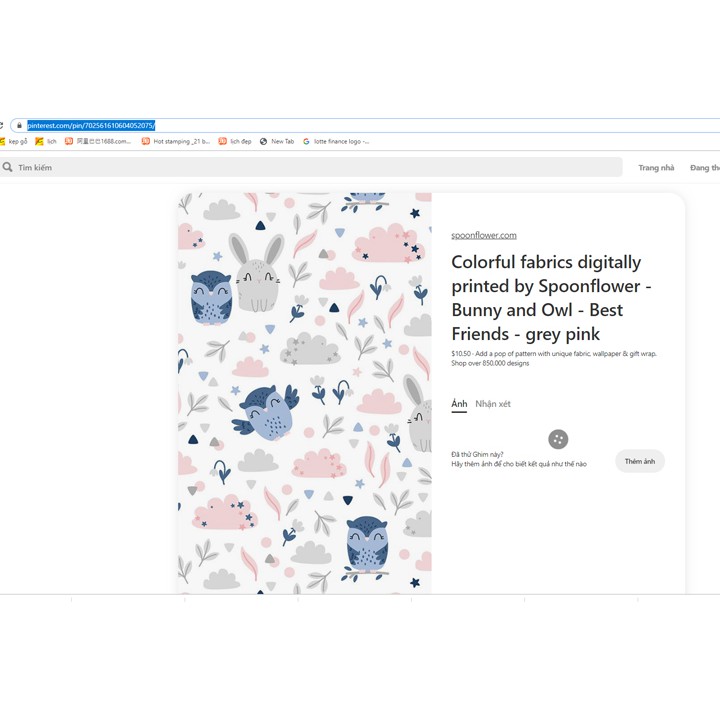This screenshot has height=720, width=720.
Task: Click the 'Đã thử Ghim này?' text
Action: pyautogui.click(x=477, y=454)
